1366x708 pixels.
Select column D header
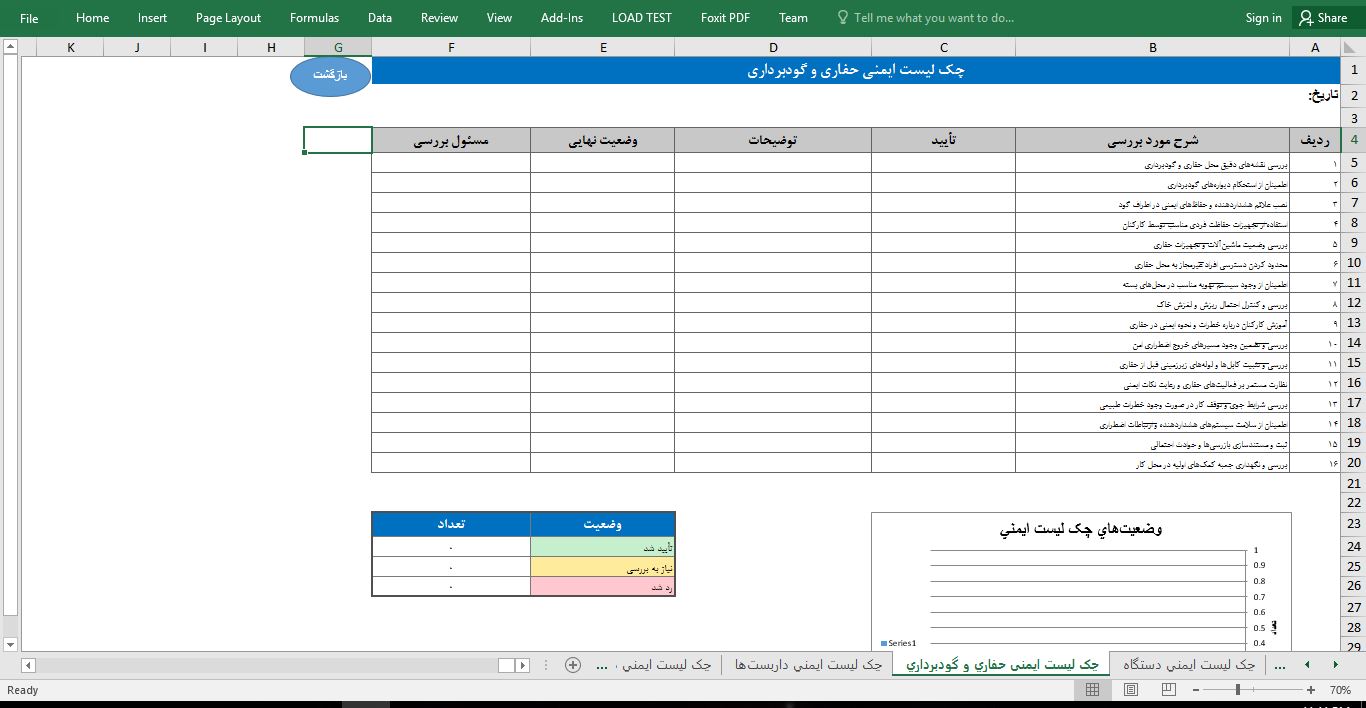(x=773, y=47)
